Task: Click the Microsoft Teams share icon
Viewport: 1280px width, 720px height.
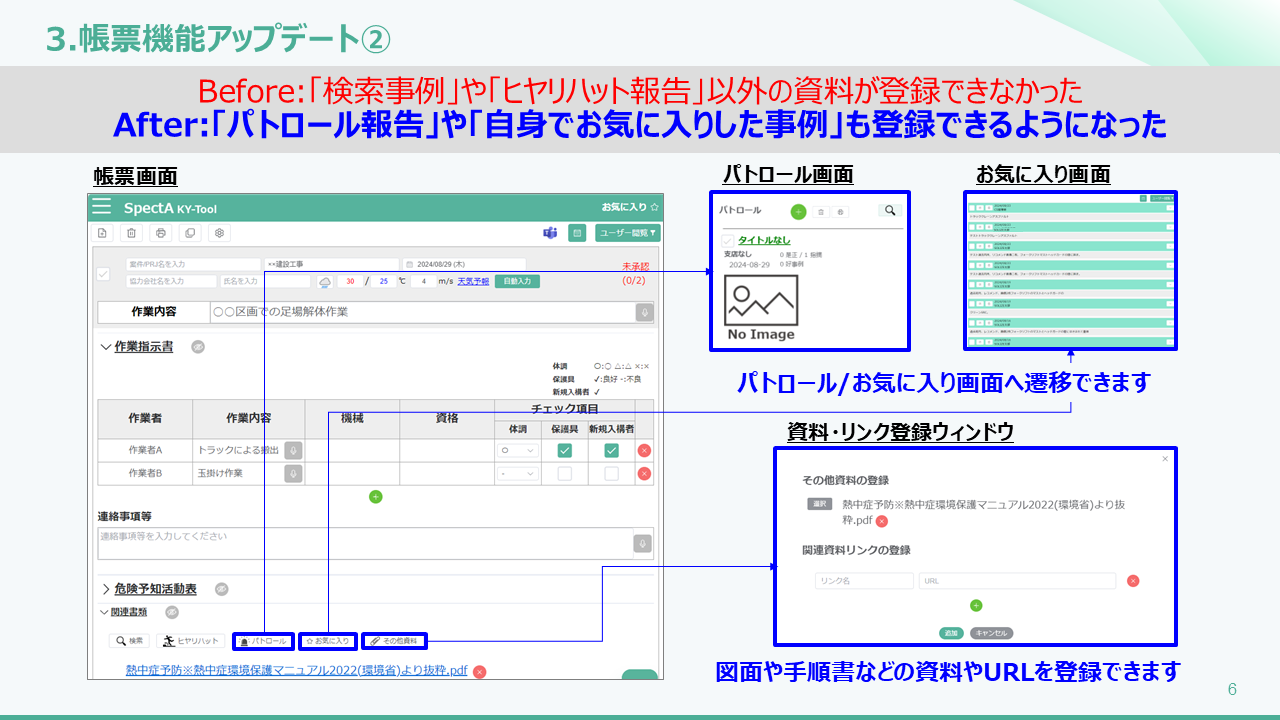Action: coord(549,233)
